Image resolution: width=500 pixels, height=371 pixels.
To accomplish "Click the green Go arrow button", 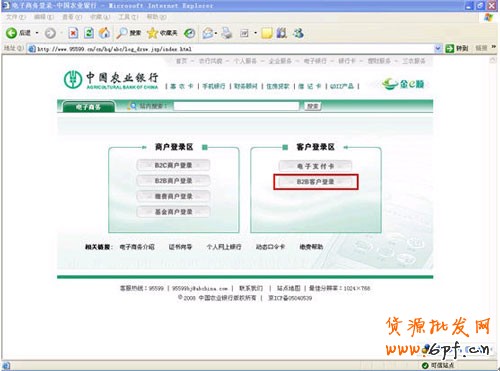I will (450, 49).
